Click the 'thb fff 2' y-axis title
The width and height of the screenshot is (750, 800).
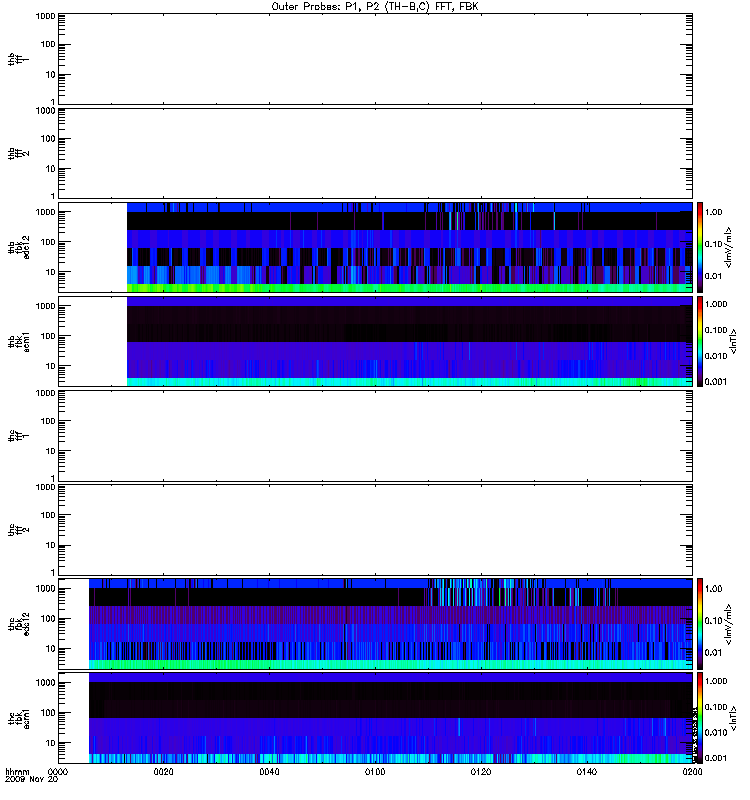pos(18,153)
